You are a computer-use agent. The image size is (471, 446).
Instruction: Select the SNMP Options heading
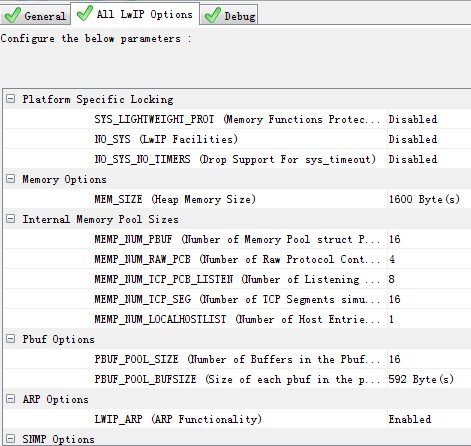[58, 439]
